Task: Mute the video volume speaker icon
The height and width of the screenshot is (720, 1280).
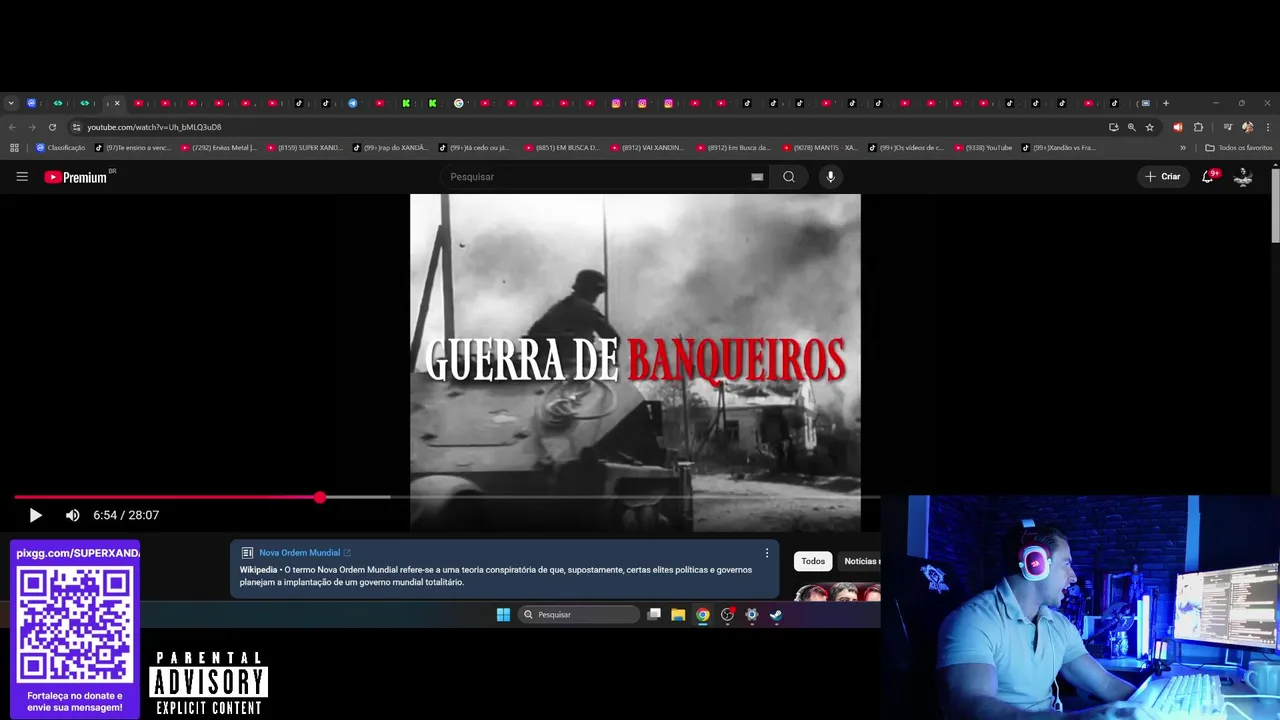Action: (72, 515)
